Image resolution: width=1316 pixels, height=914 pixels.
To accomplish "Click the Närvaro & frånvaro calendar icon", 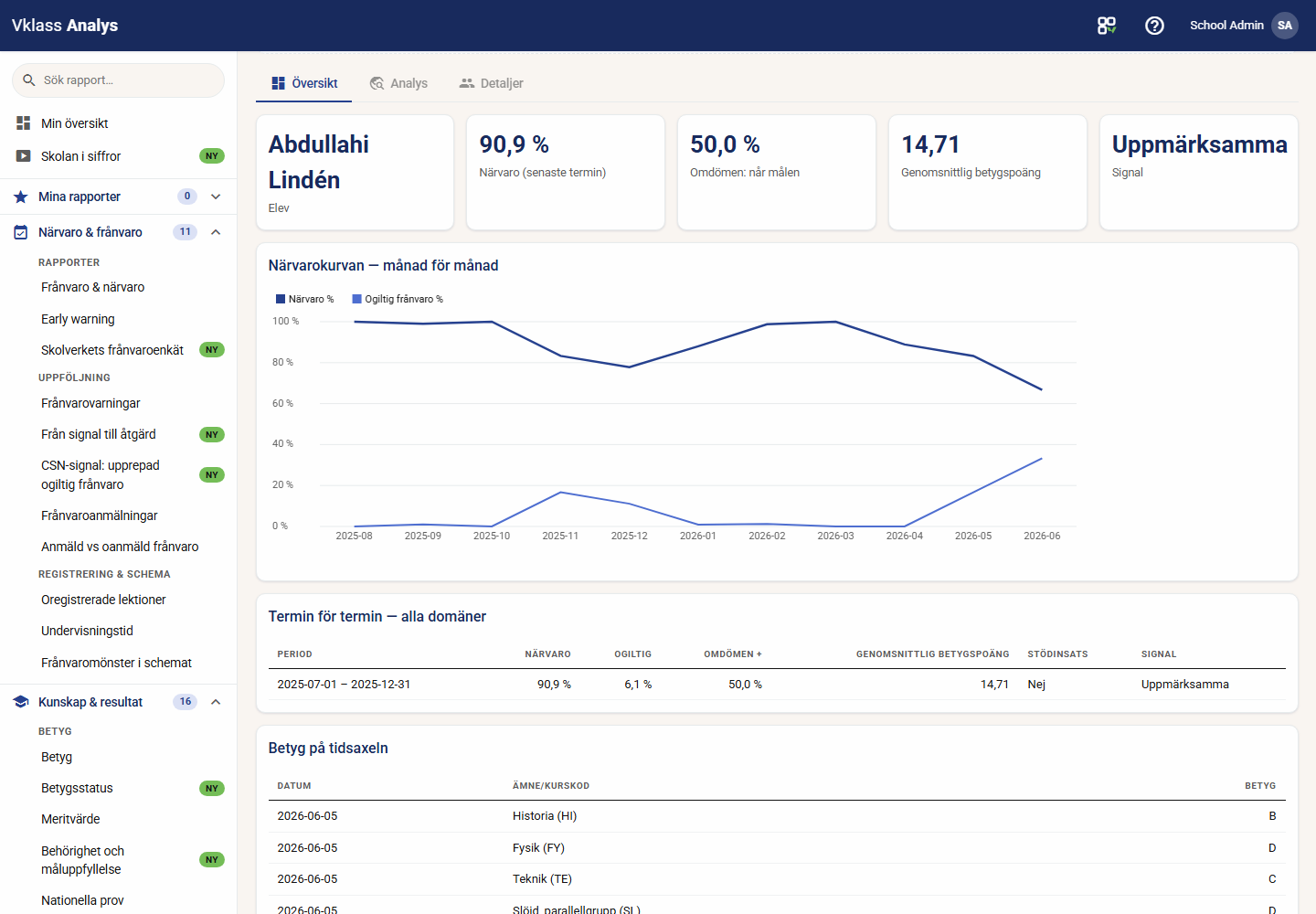I will pos(21,232).
